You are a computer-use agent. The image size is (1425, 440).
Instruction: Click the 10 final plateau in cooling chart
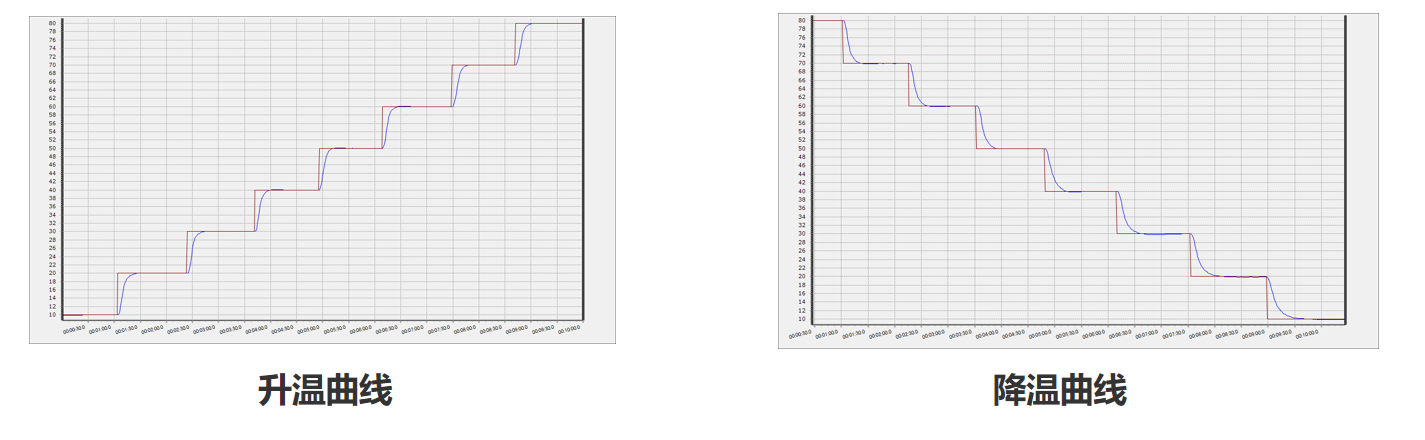point(1320,319)
